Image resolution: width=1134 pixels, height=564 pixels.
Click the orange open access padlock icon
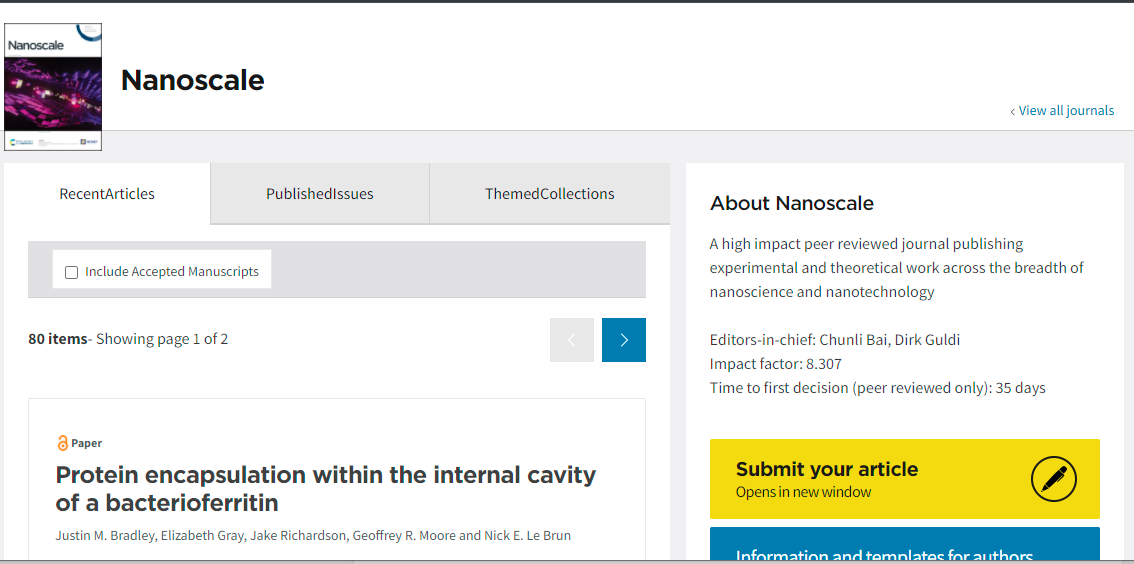pyautogui.click(x=62, y=443)
